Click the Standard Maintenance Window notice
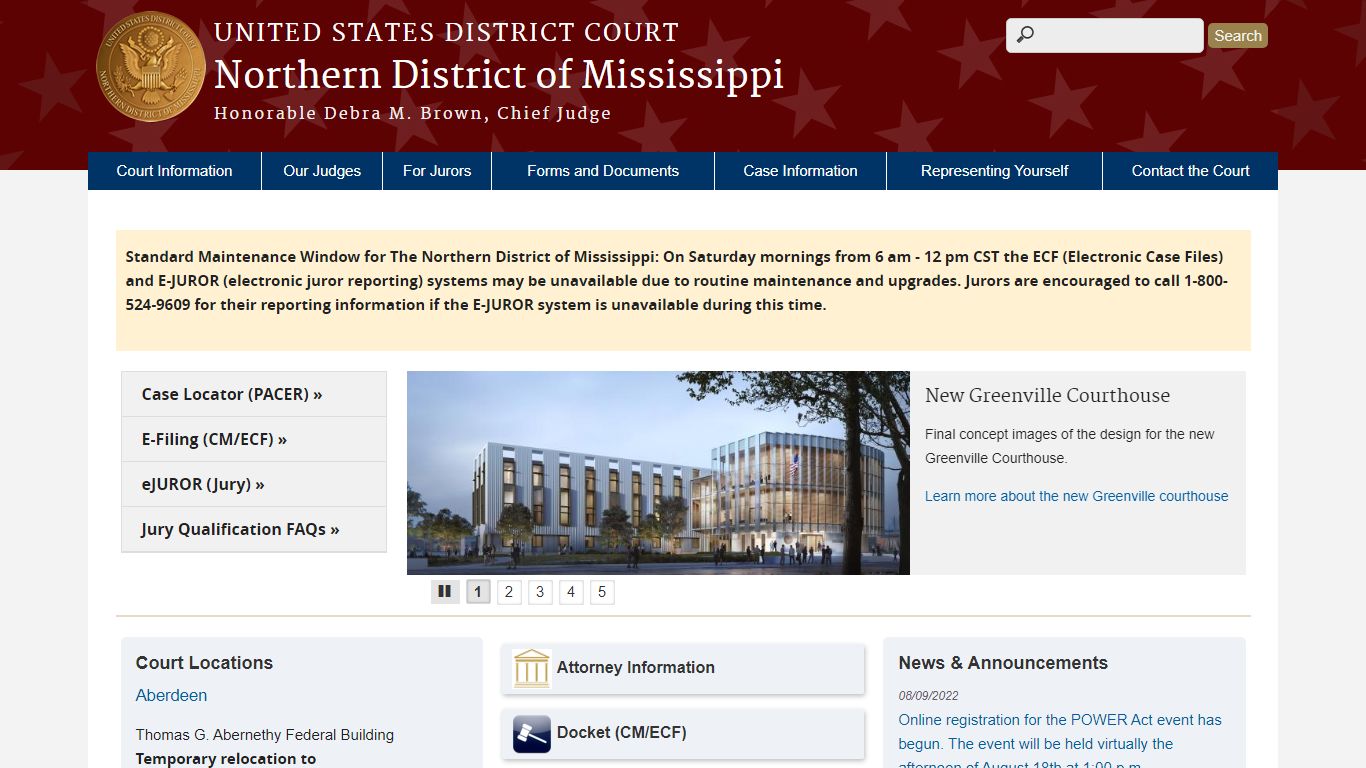The width and height of the screenshot is (1366, 768). pos(683,290)
